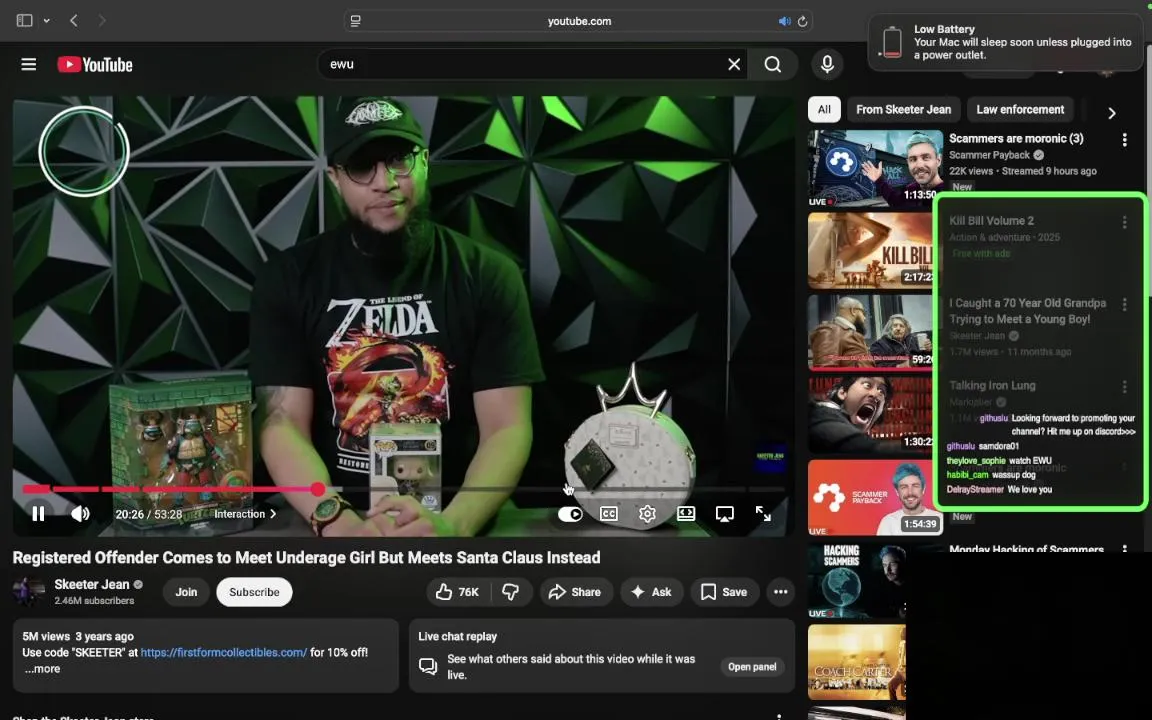Dislike the video
Viewport: 1152px width, 720px height.
(511, 591)
